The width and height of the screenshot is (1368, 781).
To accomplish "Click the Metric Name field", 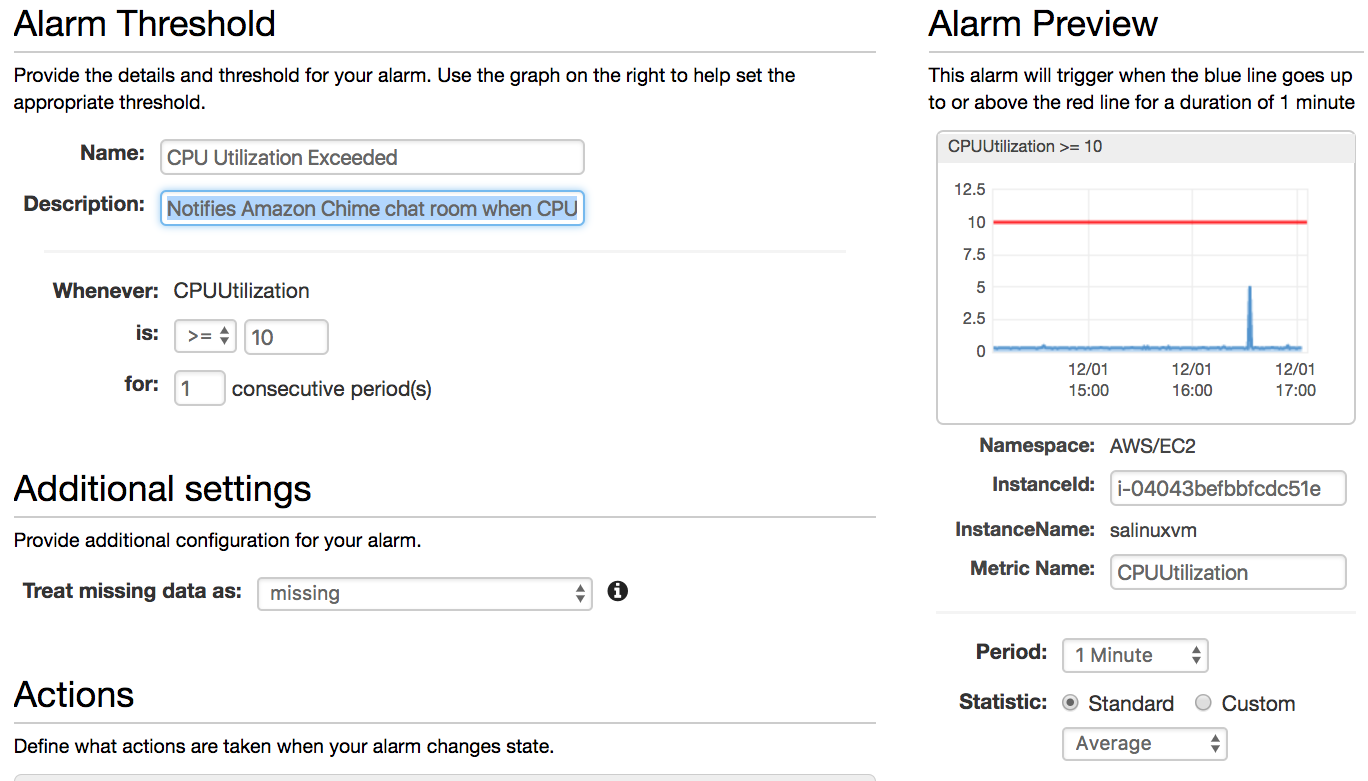I will 1228,572.
